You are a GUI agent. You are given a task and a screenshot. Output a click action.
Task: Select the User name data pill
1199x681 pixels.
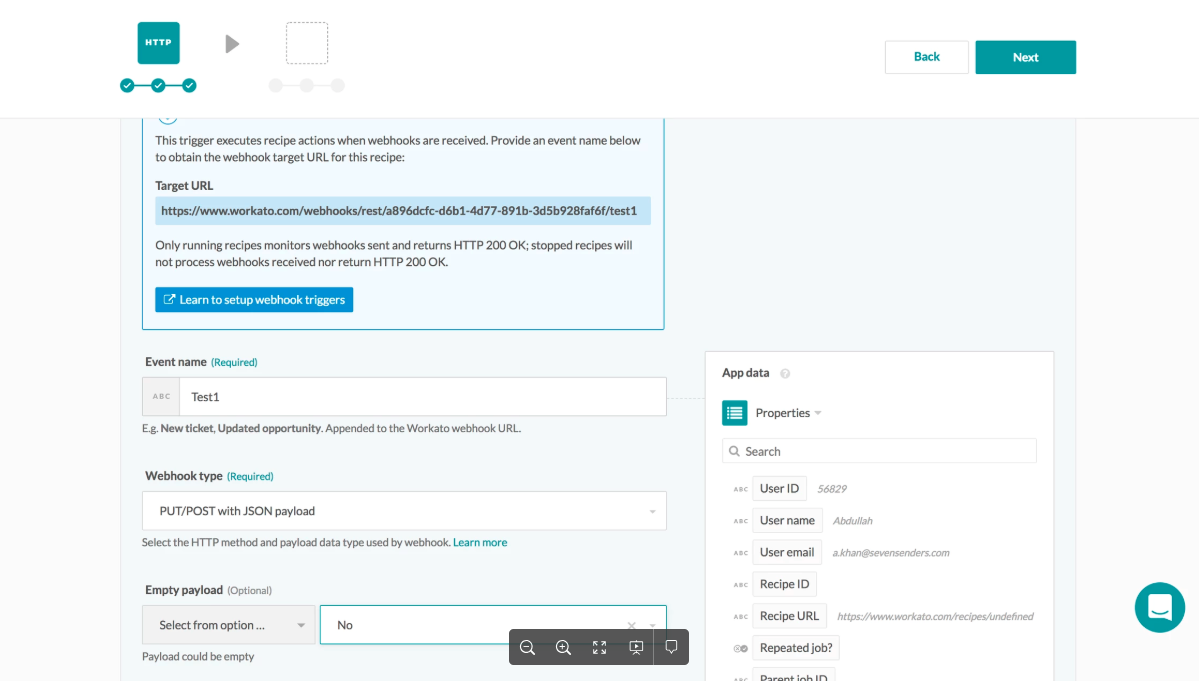pos(787,520)
